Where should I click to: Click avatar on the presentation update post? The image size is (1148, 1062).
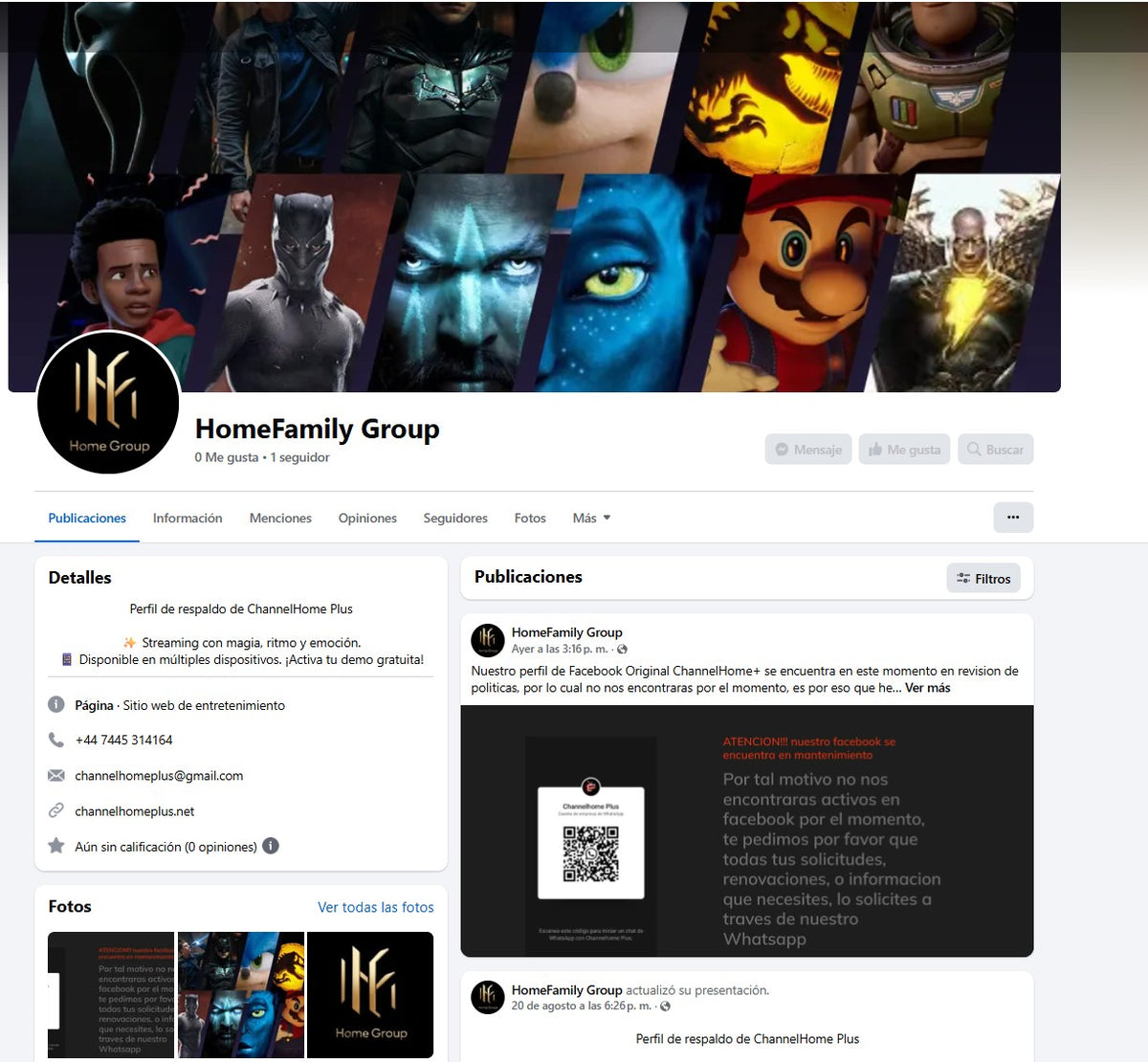(x=488, y=997)
